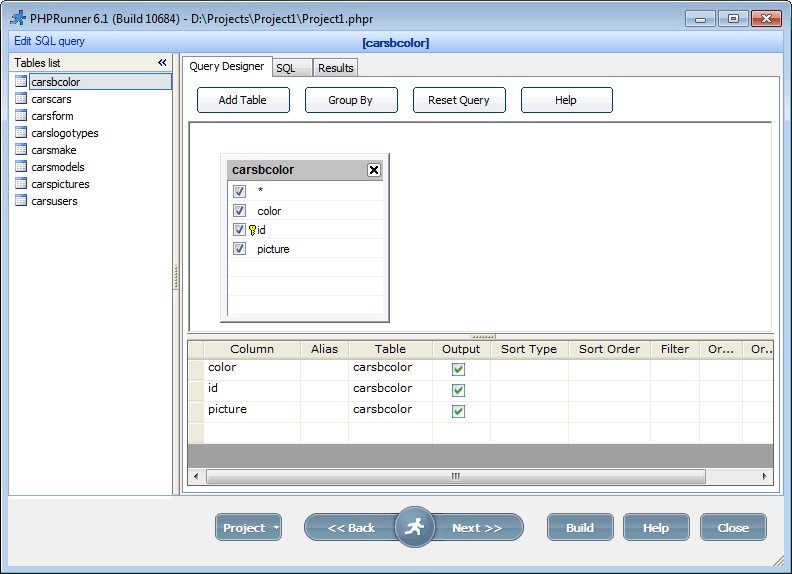The image size is (792, 574).
Task: Click the Add Table button
Action: pyautogui.click(x=243, y=100)
